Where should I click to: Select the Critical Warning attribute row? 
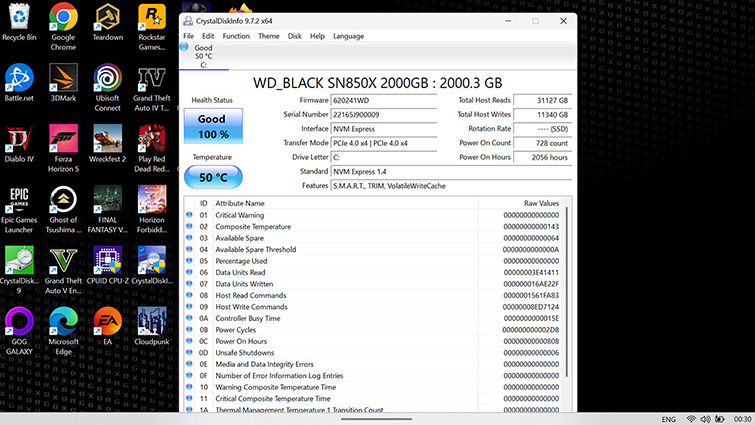pyautogui.click(x=374, y=215)
